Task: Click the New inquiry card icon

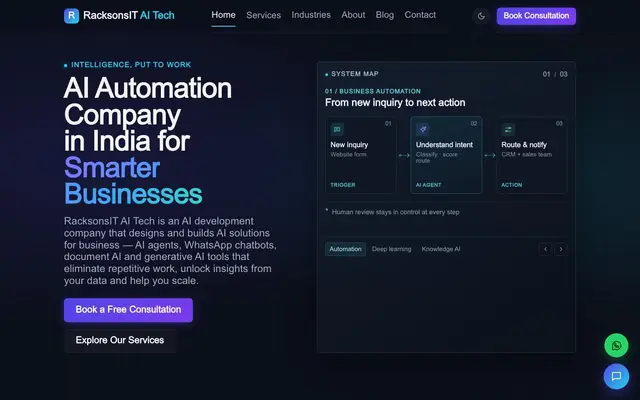Action: tap(337, 129)
